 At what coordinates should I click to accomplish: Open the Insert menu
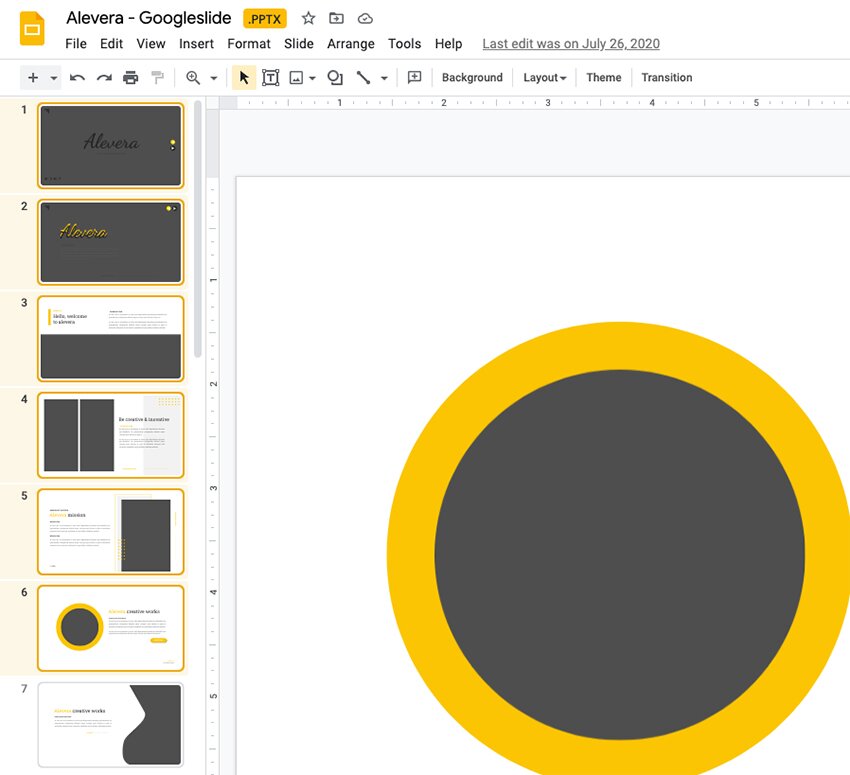pos(196,44)
